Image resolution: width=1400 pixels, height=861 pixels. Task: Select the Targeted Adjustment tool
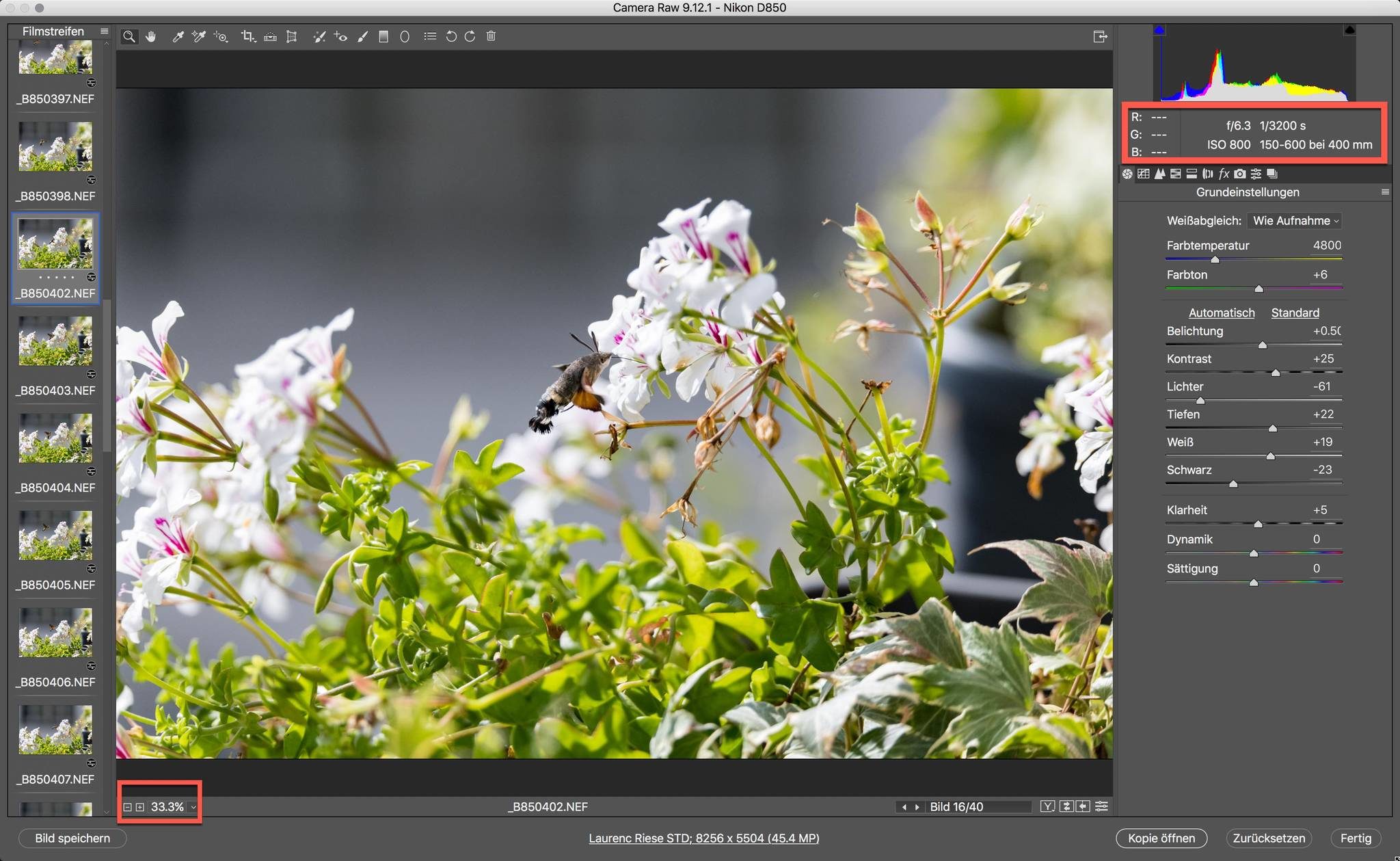coord(221,36)
